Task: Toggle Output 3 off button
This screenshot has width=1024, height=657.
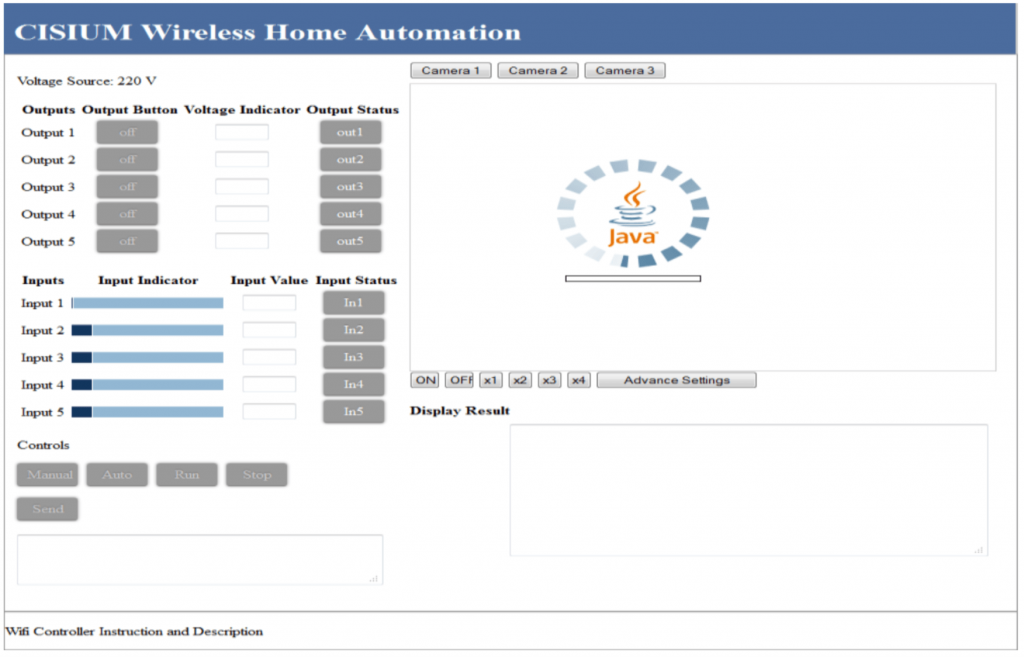Action: tap(127, 187)
